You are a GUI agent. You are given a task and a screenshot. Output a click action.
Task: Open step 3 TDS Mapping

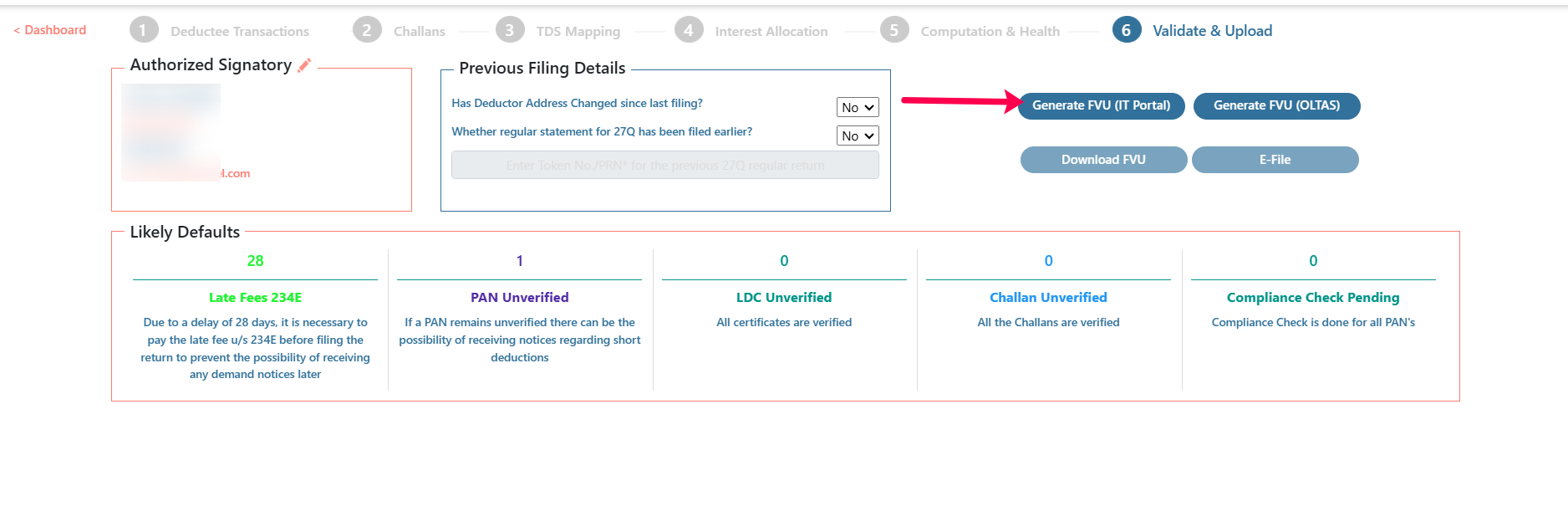pos(558,31)
